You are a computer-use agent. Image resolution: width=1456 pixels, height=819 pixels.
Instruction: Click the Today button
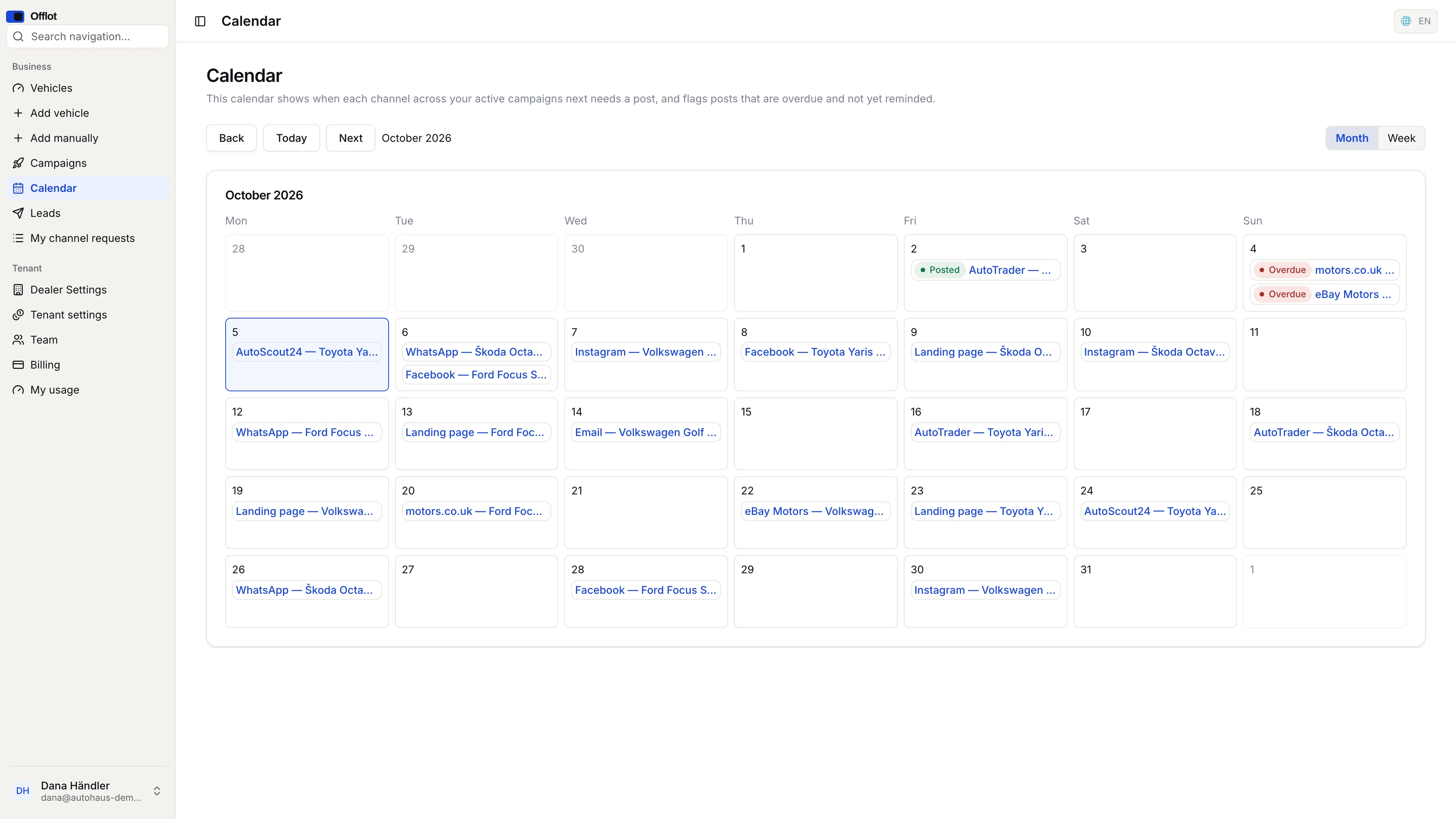(292, 138)
